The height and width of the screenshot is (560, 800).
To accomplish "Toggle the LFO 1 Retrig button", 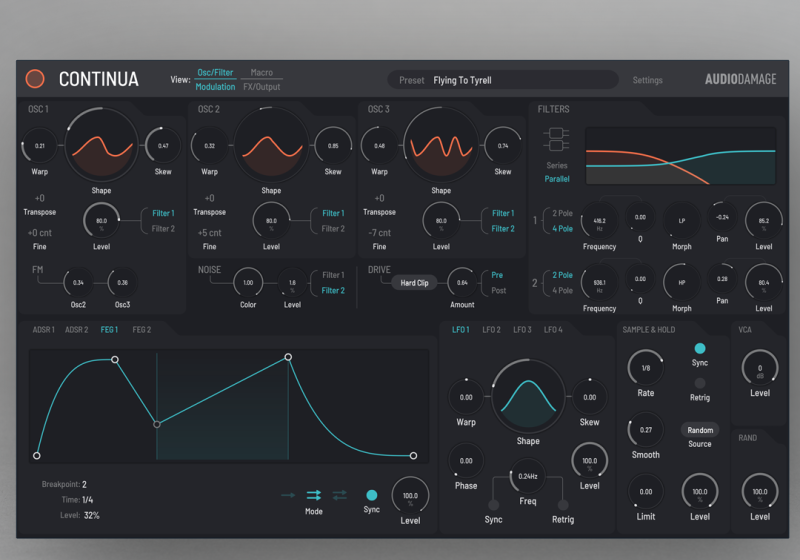I will 563,505.
